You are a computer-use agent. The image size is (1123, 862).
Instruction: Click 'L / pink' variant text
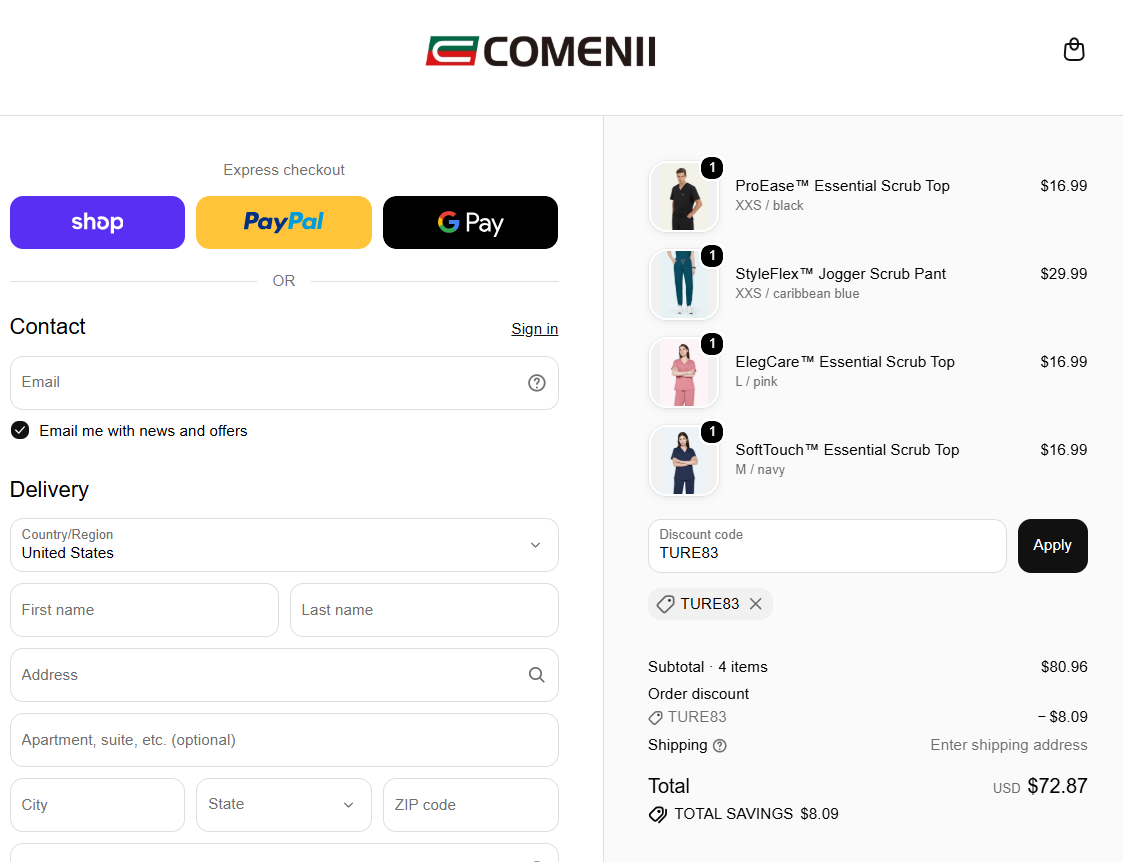[756, 382]
